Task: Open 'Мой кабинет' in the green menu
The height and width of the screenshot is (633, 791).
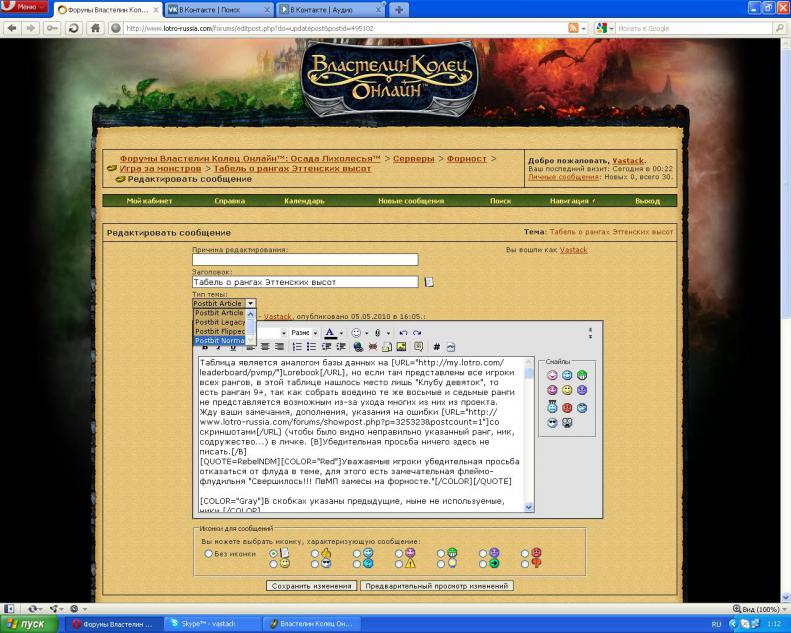Action: point(149,201)
